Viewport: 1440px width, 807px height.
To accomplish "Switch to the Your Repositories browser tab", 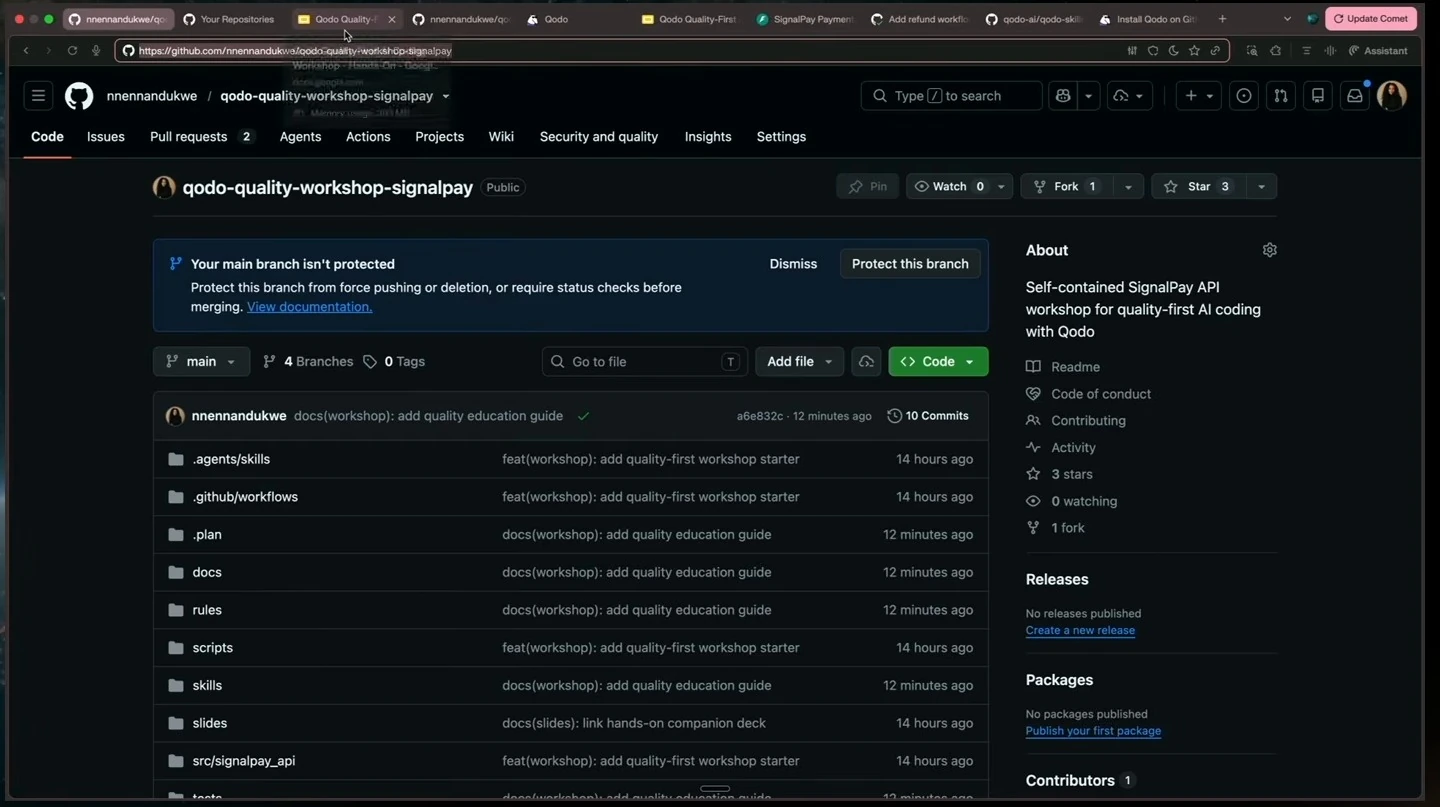I will 229,19.
